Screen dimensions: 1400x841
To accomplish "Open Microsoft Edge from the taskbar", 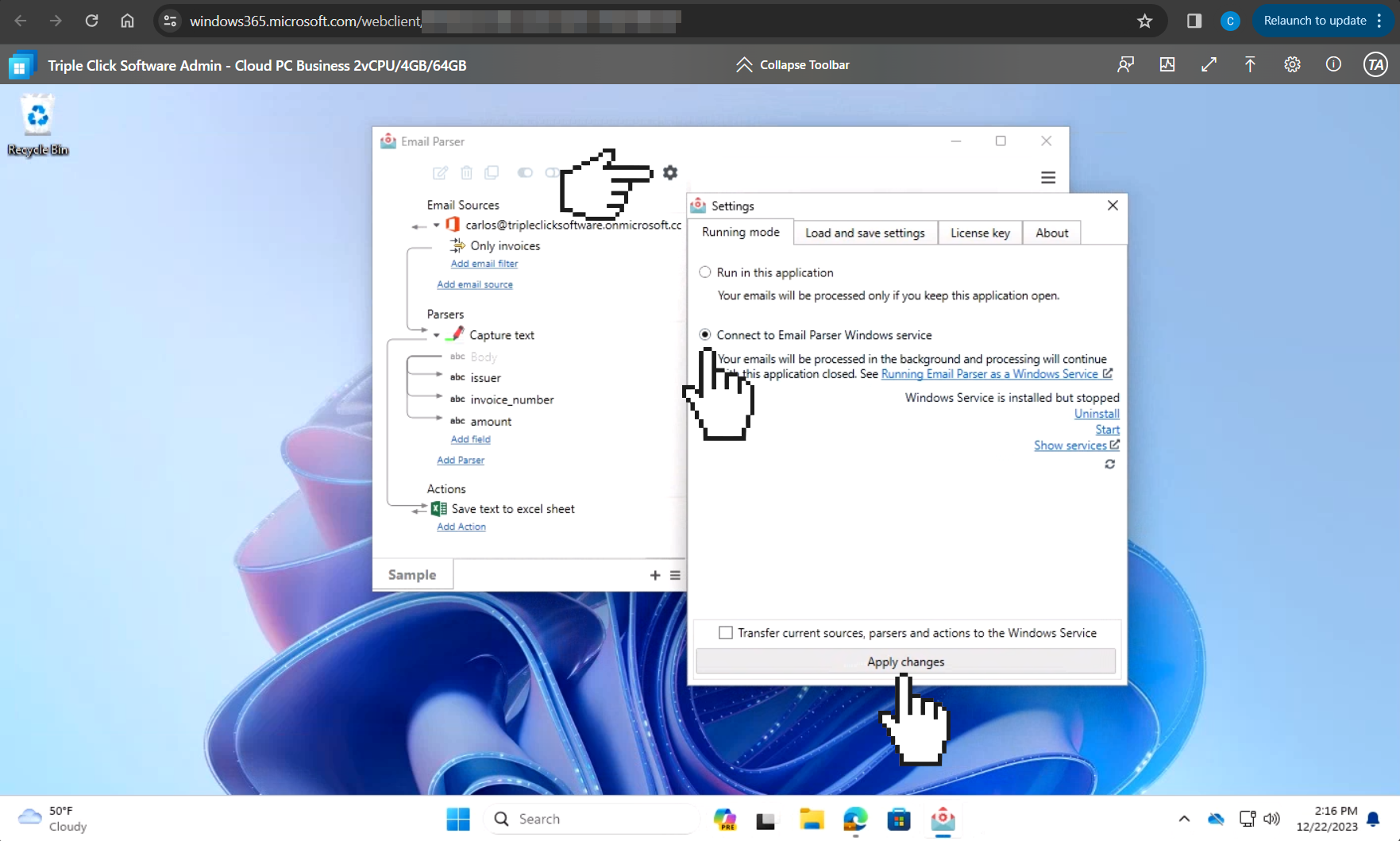I will pos(855,819).
